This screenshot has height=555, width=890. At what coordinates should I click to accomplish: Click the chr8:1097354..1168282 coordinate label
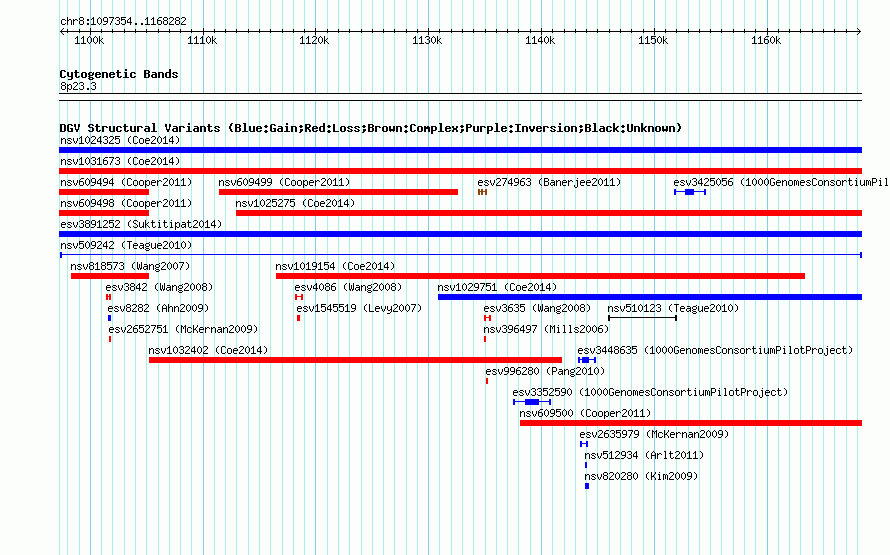[x=123, y=22]
